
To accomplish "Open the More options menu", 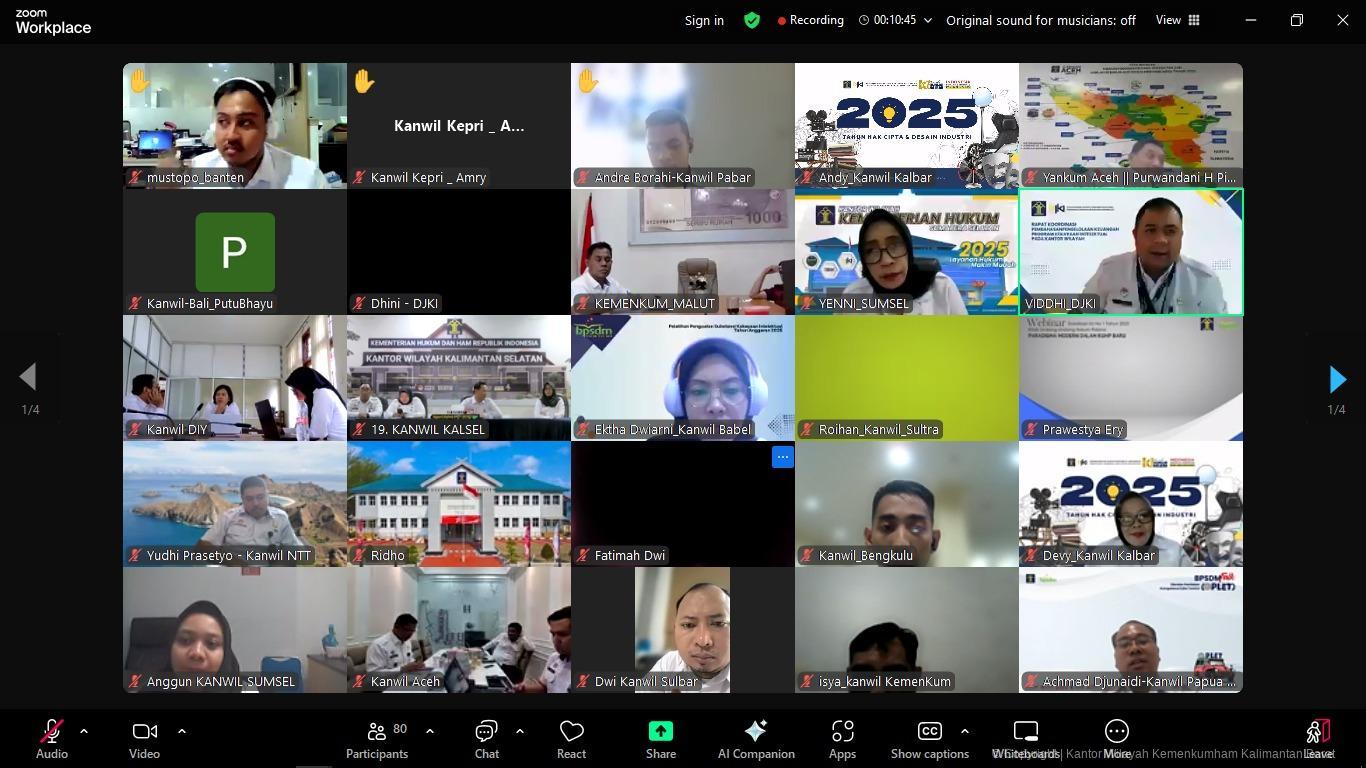I will pyautogui.click(x=1116, y=739).
